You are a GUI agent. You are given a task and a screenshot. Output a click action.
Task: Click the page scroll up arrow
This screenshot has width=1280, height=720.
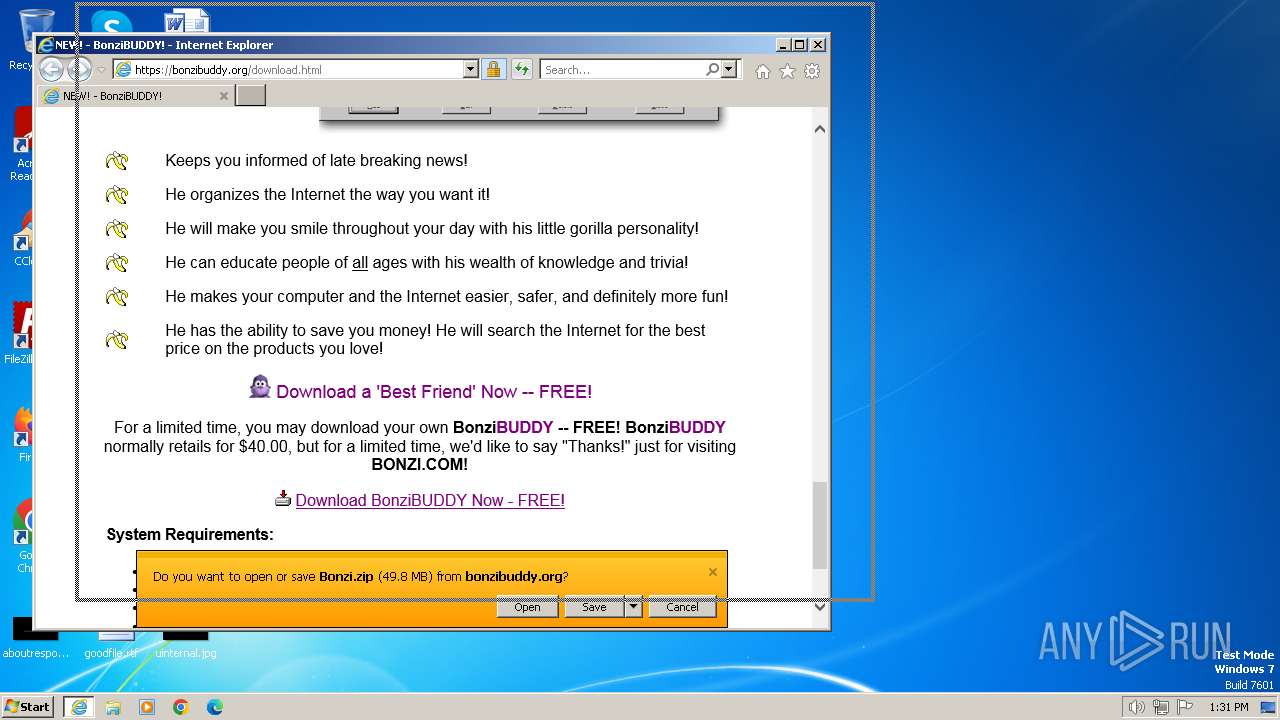[x=820, y=129]
